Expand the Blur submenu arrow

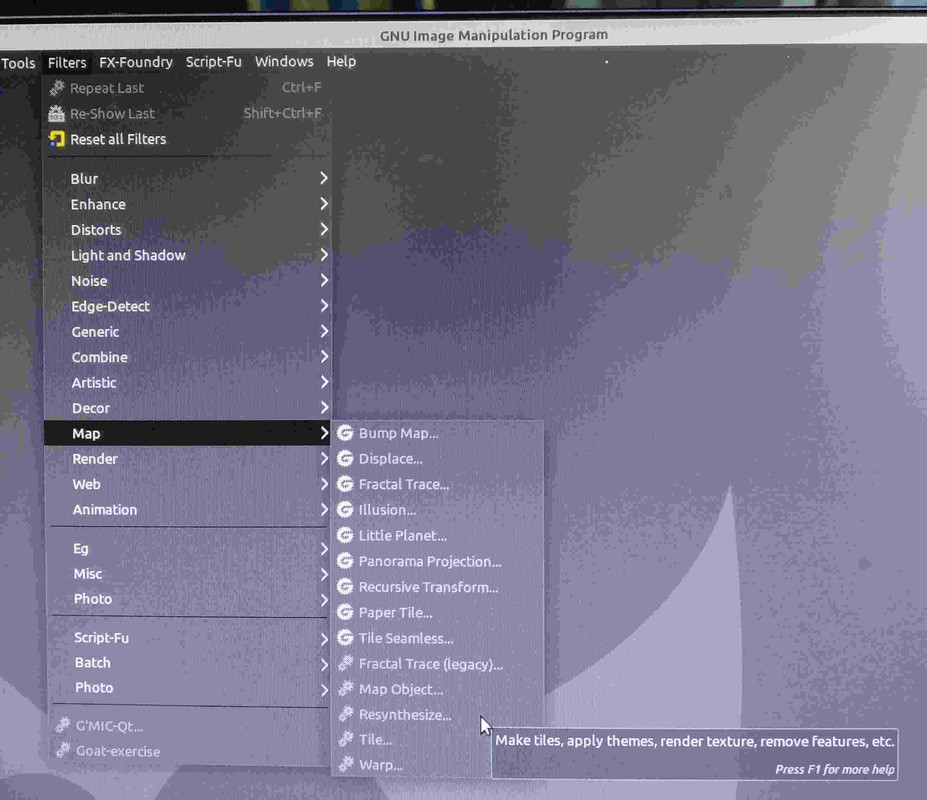pos(323,178)
